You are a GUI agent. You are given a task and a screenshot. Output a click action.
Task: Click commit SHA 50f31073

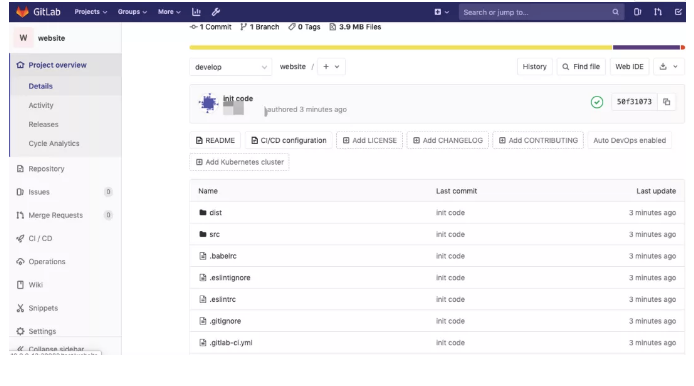coord(634,102)
